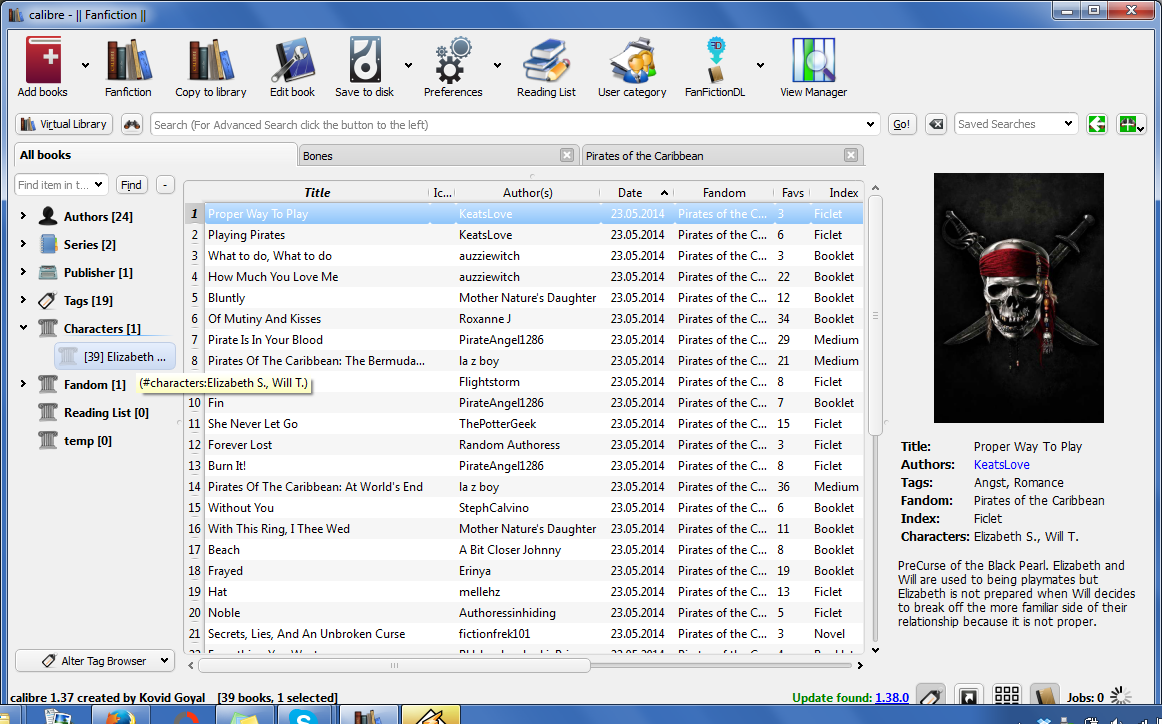
Task: Sort by the Favs column header
Action: tap(792, 192)
